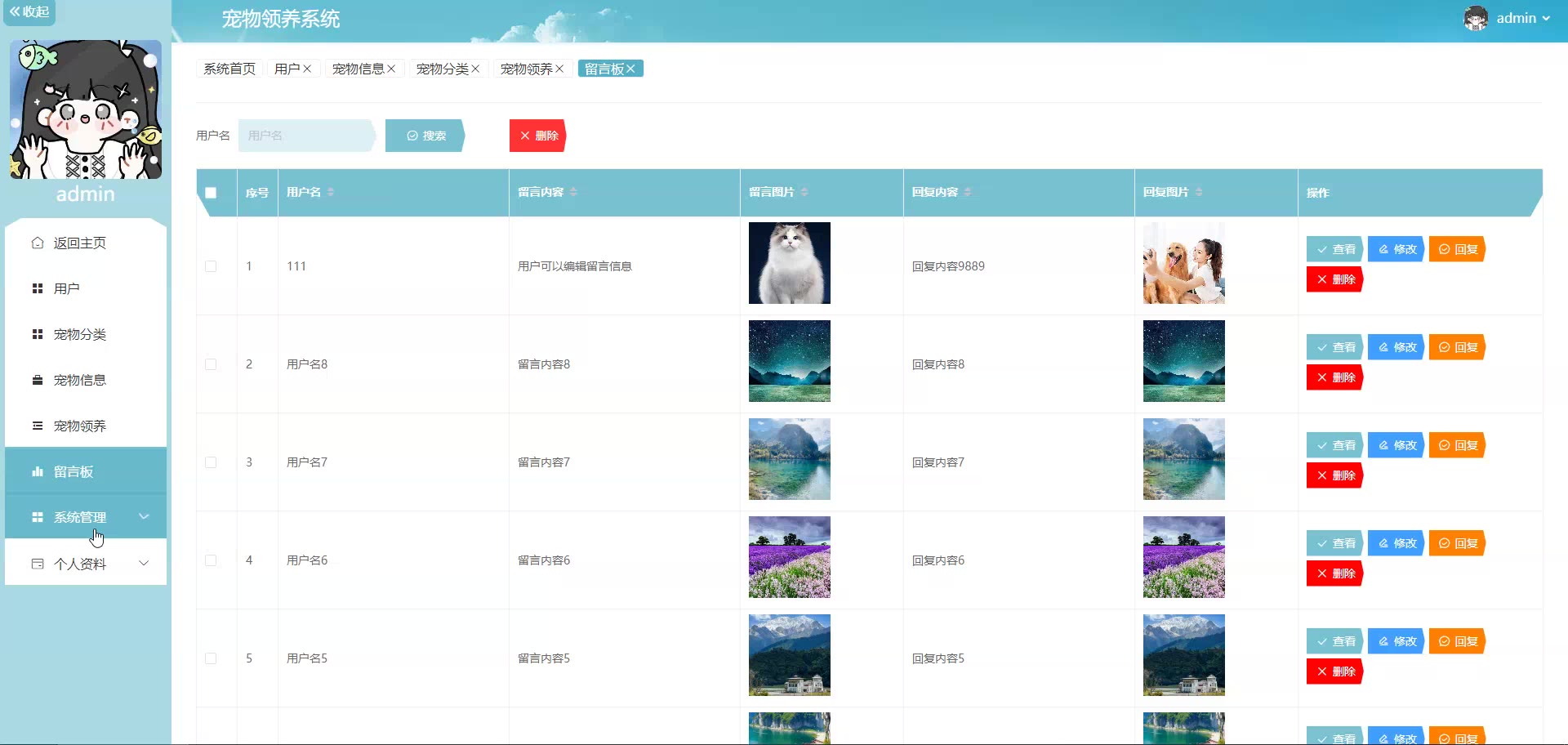Image resolution: width=1568 pixels, height=745 pixels.
Task: Click 查看 for row 用户名6
Action: pos(1335,543)
